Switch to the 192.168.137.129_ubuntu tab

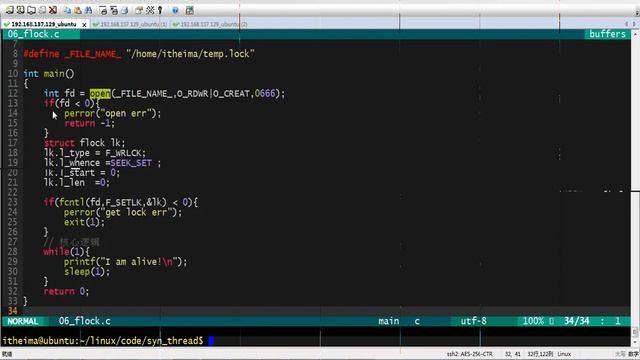click(x=44, y=24)
